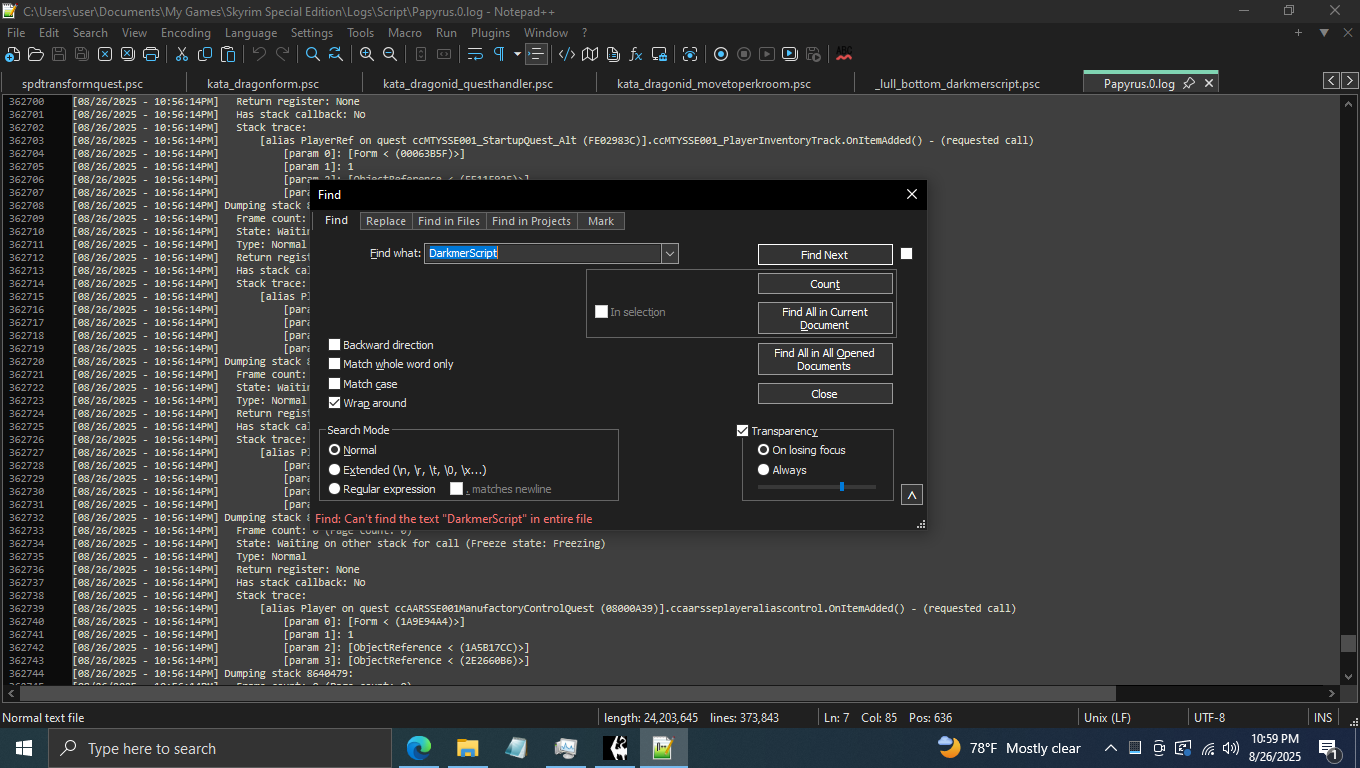Click the Find Next button
Screen dimensions: 1360x768
[825, 255]
